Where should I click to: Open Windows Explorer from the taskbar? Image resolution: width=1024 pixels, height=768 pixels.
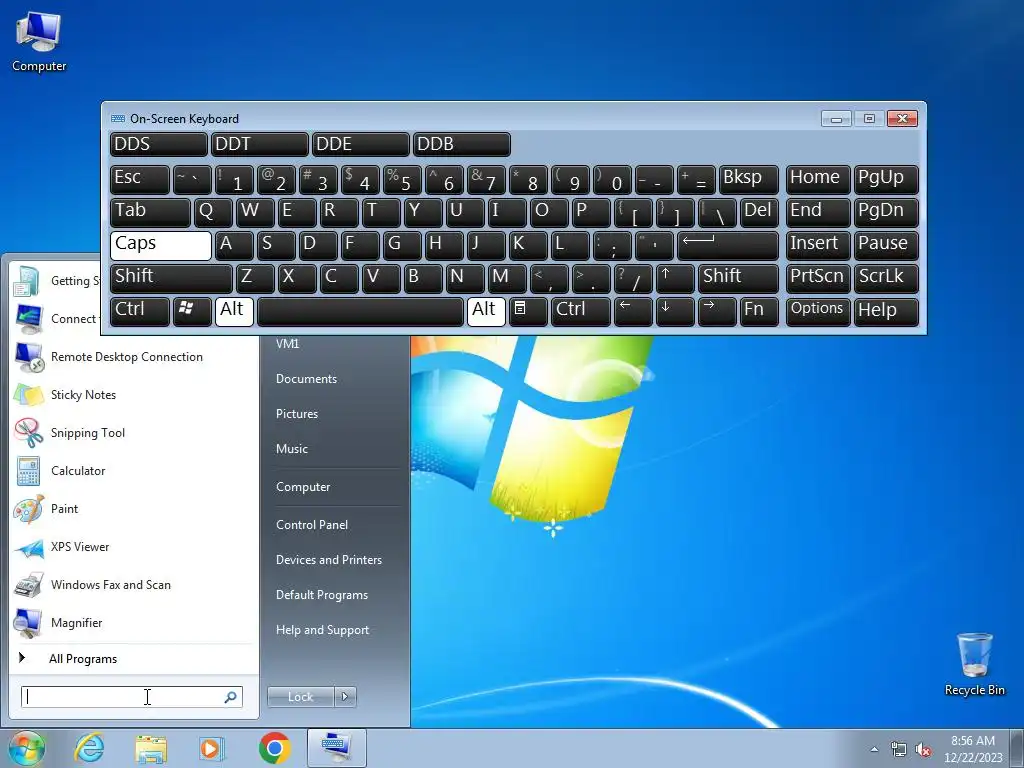pyautogui.click(x=151, y=748)
